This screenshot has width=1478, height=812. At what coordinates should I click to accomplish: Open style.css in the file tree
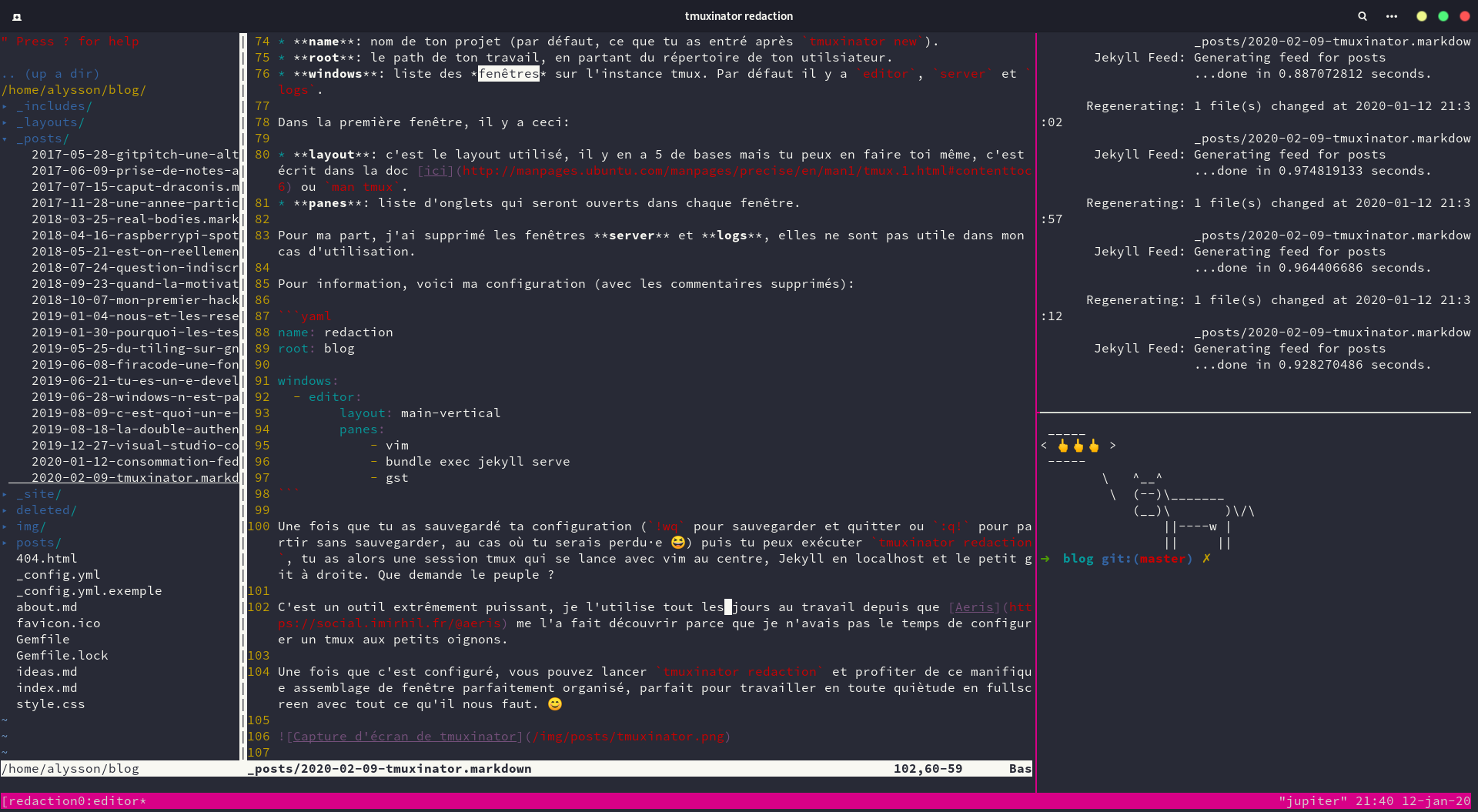click(x=51, y=704)
